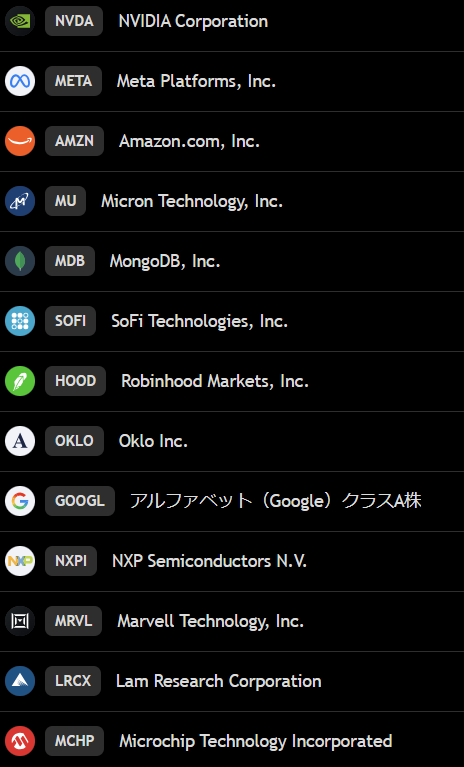464x767 pixels.
Task: Select the HOOD ticker badge
Action: 75,381
